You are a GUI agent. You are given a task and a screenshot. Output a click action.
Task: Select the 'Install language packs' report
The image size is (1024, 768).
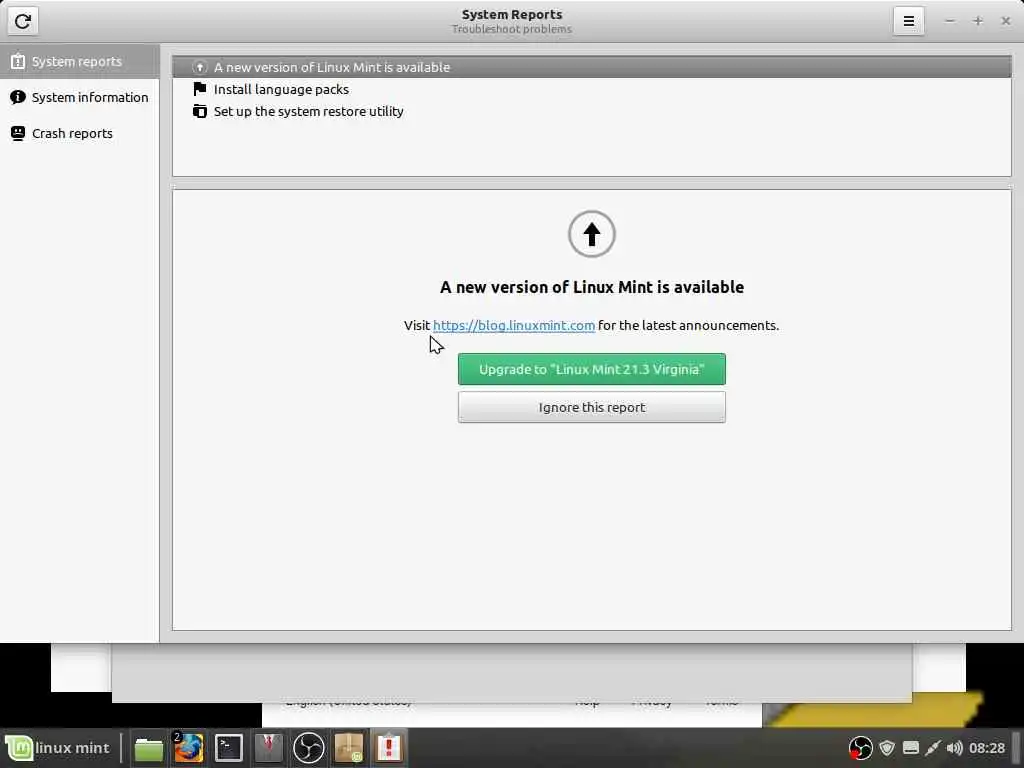pyautogui.click(x=592, y=89)
